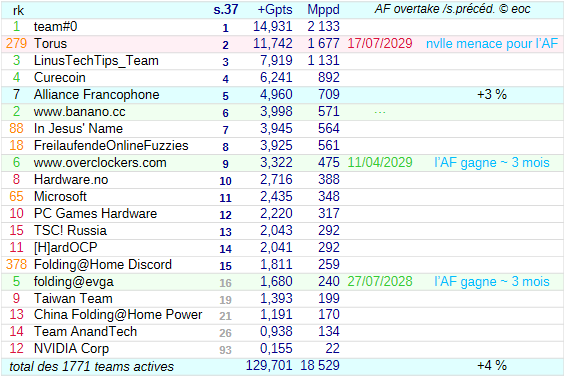Click the 'AF overtake /s.précéd. © eoc' header
The image size is (565, 377).
(x=453, y=9)
